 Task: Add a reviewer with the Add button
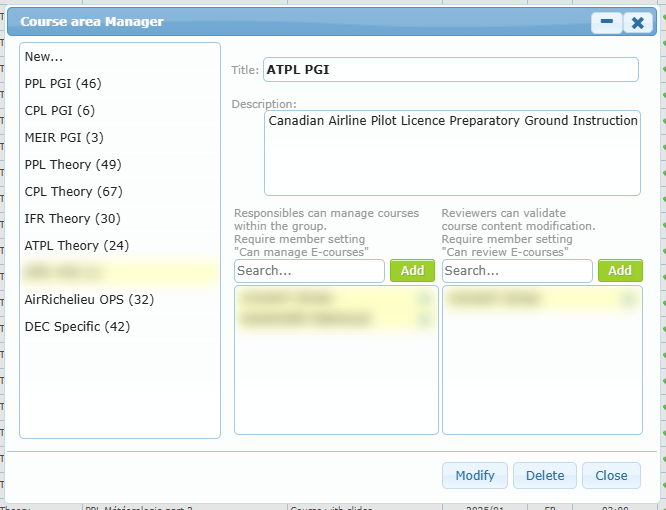[x=620, y=271]
